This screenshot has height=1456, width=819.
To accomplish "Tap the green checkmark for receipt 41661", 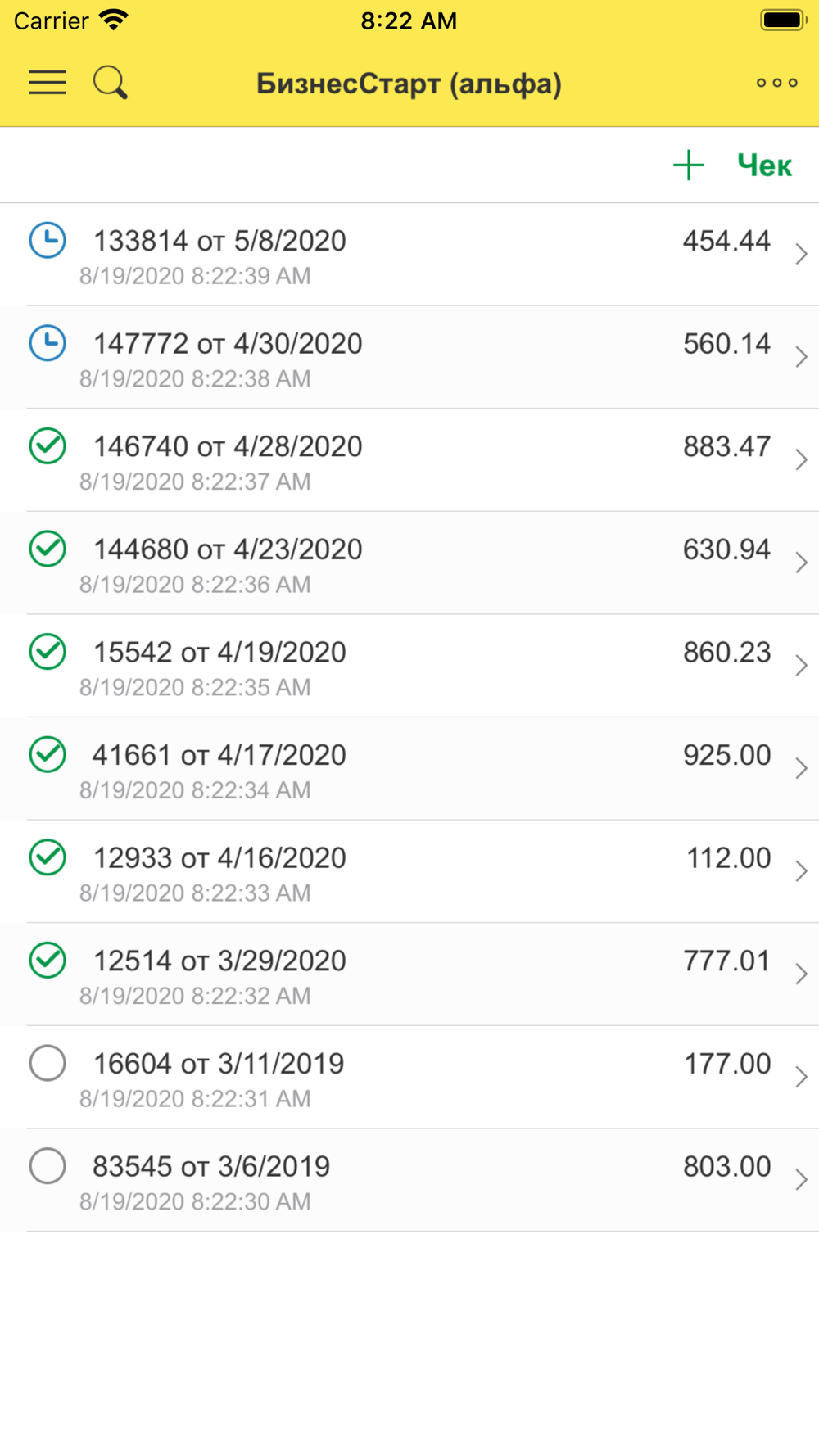I will pos(48,755).
